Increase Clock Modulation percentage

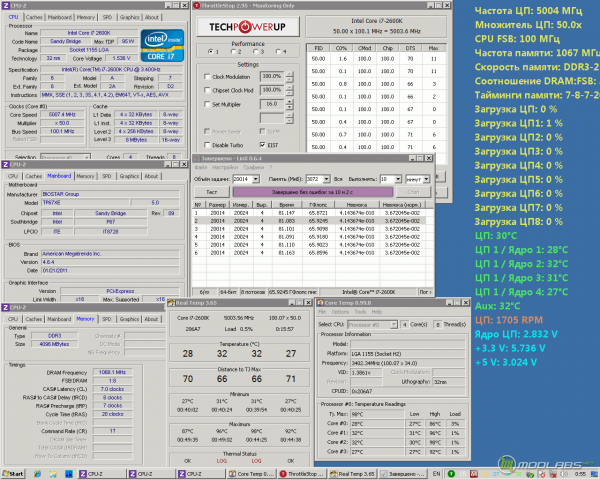pyautogui.click(x=290, y=74)
